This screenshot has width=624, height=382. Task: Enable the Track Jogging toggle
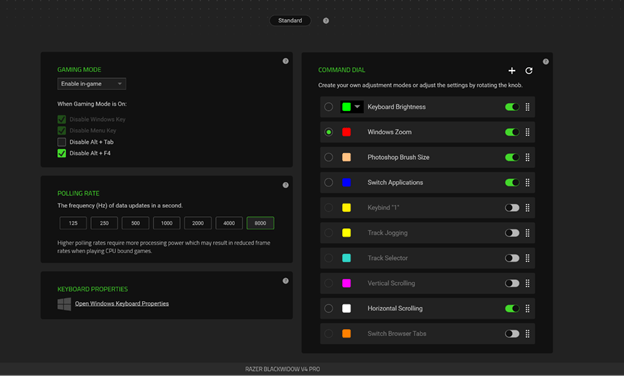[512, 233]
